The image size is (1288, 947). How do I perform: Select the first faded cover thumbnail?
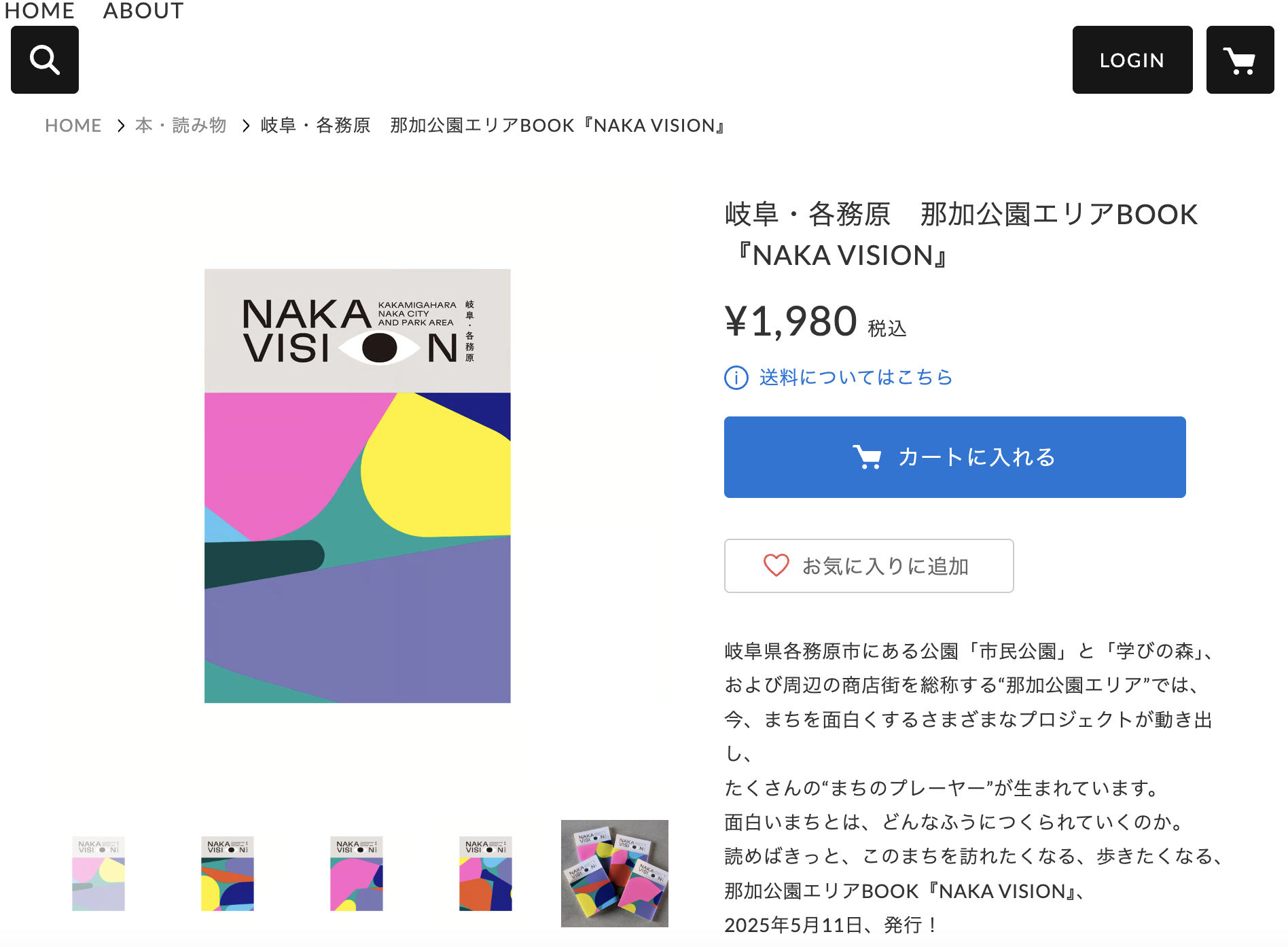(99, 874)
